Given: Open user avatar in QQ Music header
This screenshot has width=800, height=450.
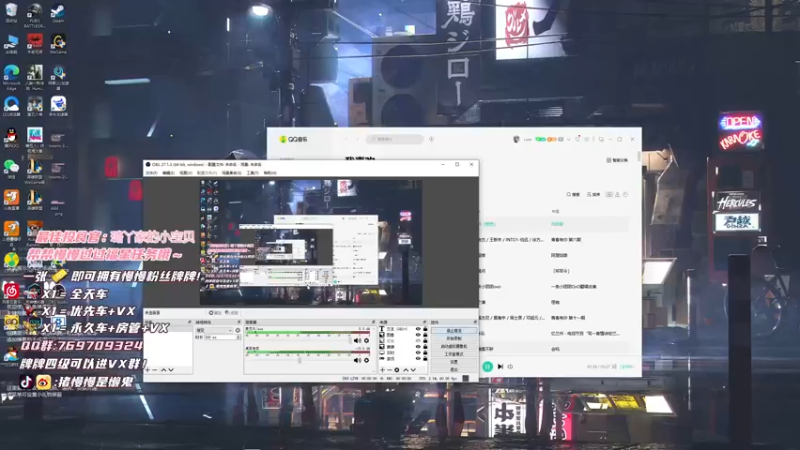Looking at the screenshot, I should point(516,139).
